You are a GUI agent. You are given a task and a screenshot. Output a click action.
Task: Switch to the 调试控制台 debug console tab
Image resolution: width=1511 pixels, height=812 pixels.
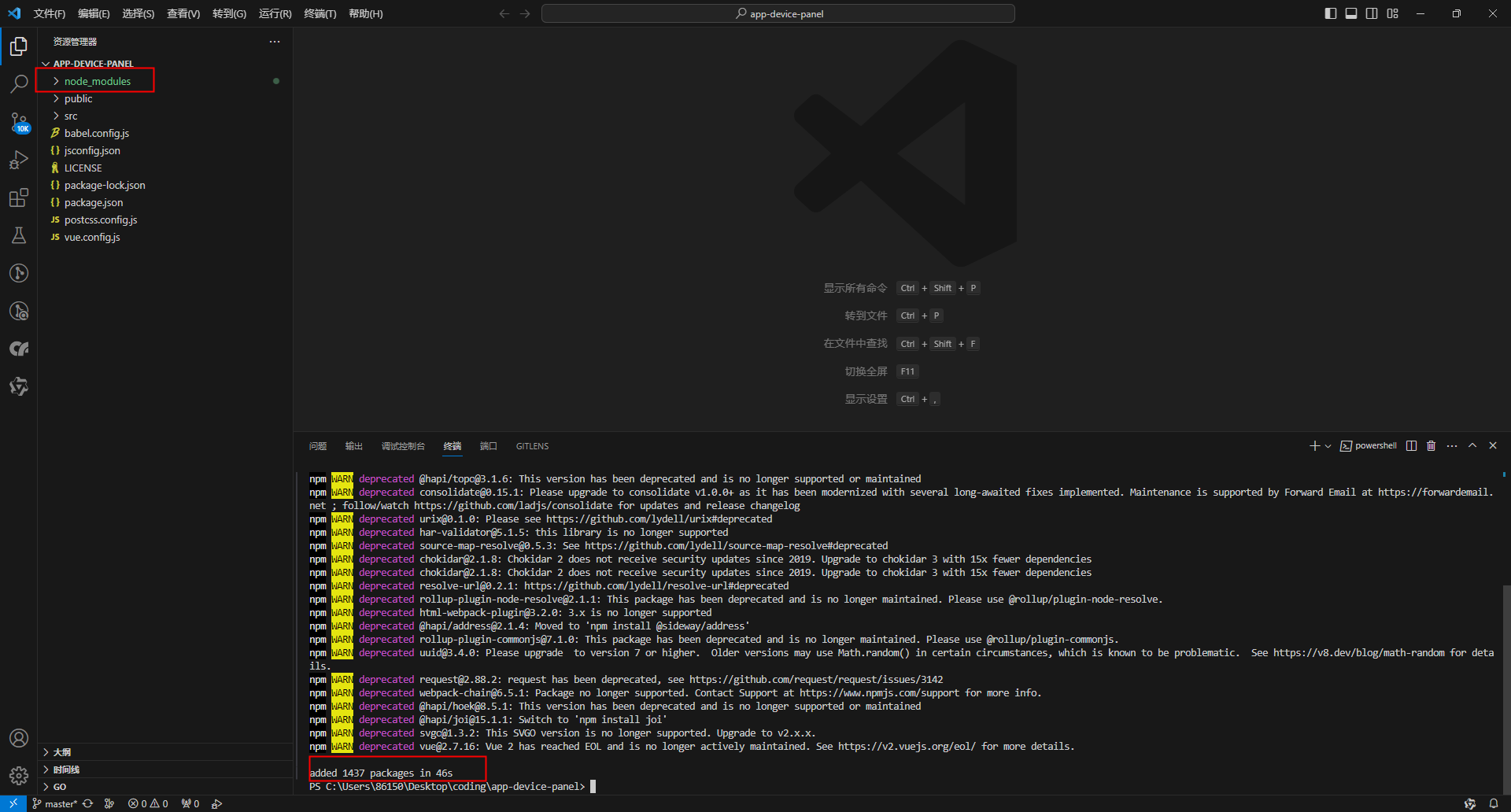click(403, 446)
